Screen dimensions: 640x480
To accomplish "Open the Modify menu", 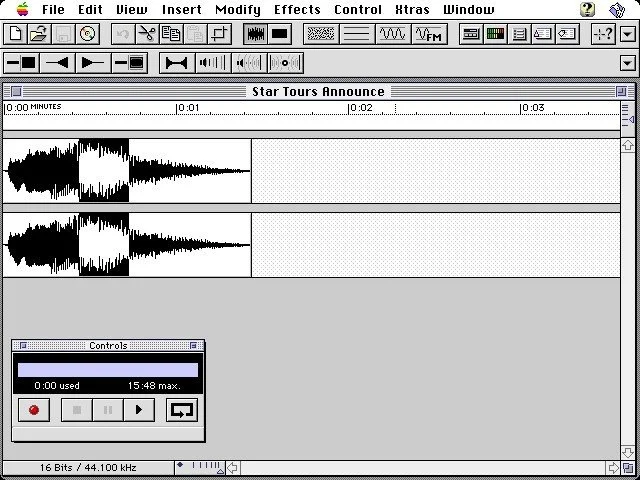I will tap(238, 9).
